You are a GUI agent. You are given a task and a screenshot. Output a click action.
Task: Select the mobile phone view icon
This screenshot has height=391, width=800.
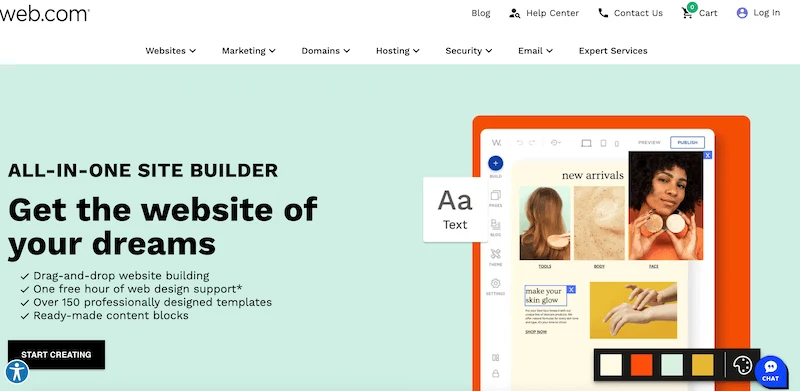pos(616,143)
